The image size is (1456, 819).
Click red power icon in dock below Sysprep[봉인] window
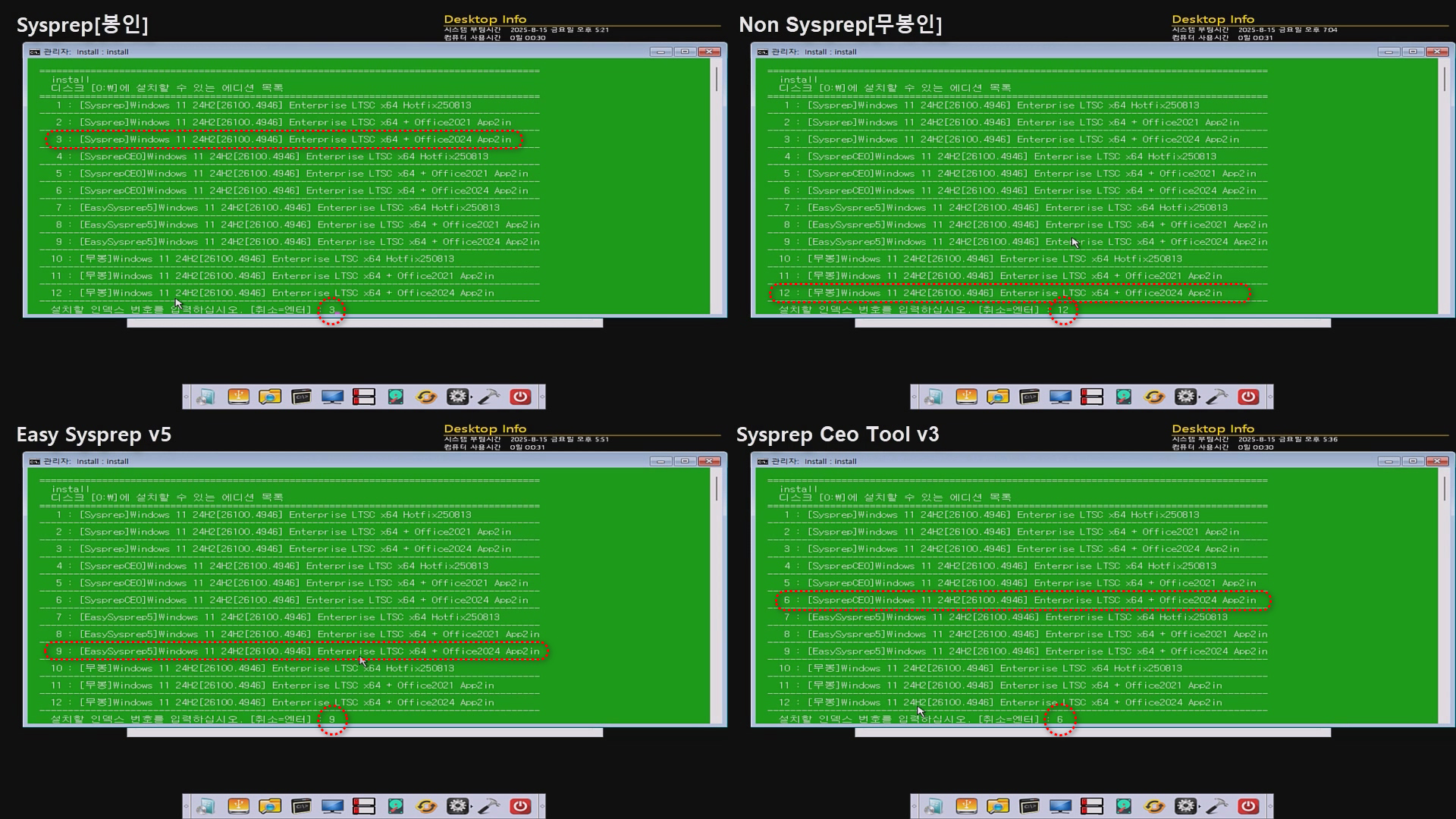(520, 397)
